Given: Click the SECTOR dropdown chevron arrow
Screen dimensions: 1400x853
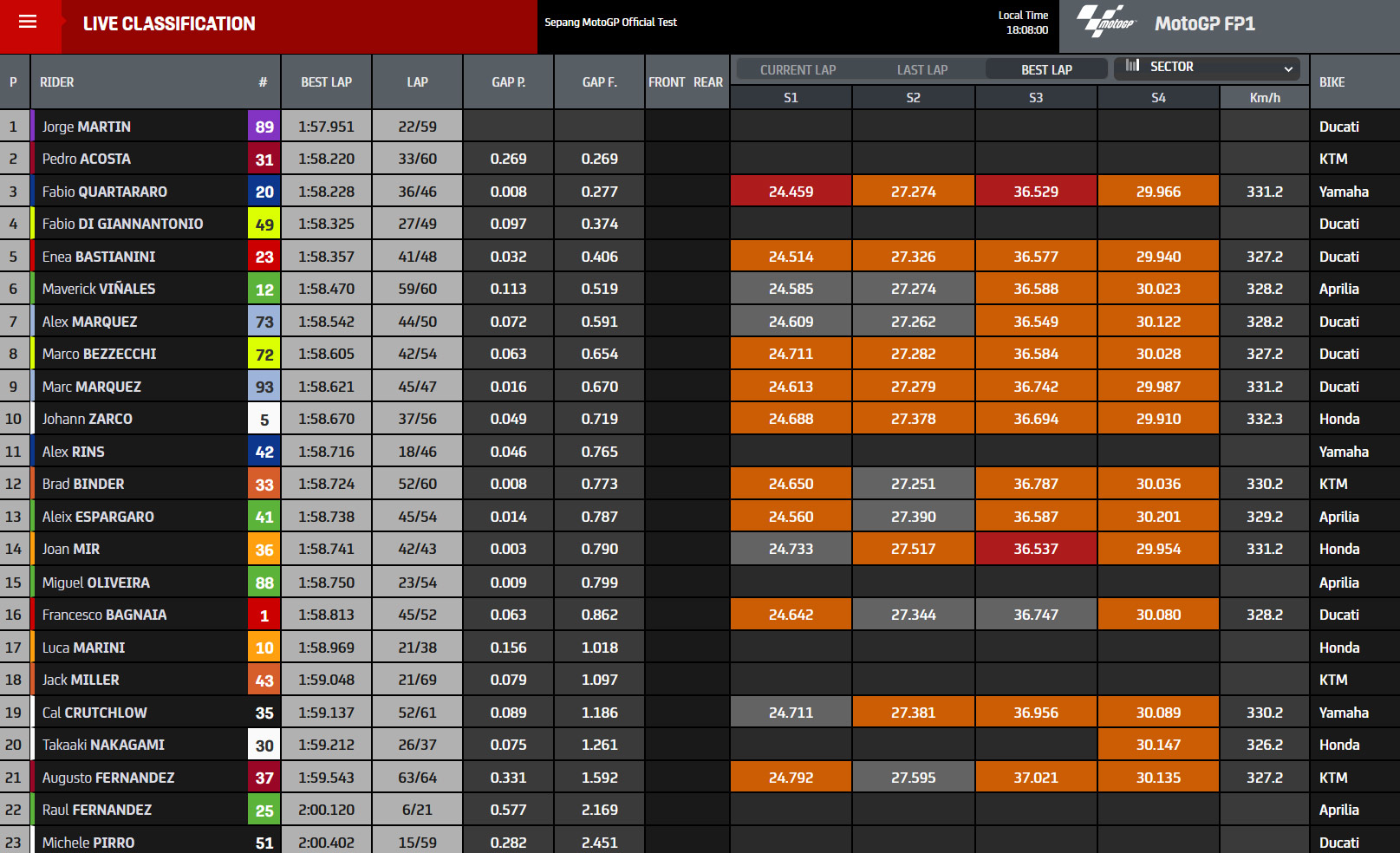Looking at the screenshot, I should (1288, 69).
